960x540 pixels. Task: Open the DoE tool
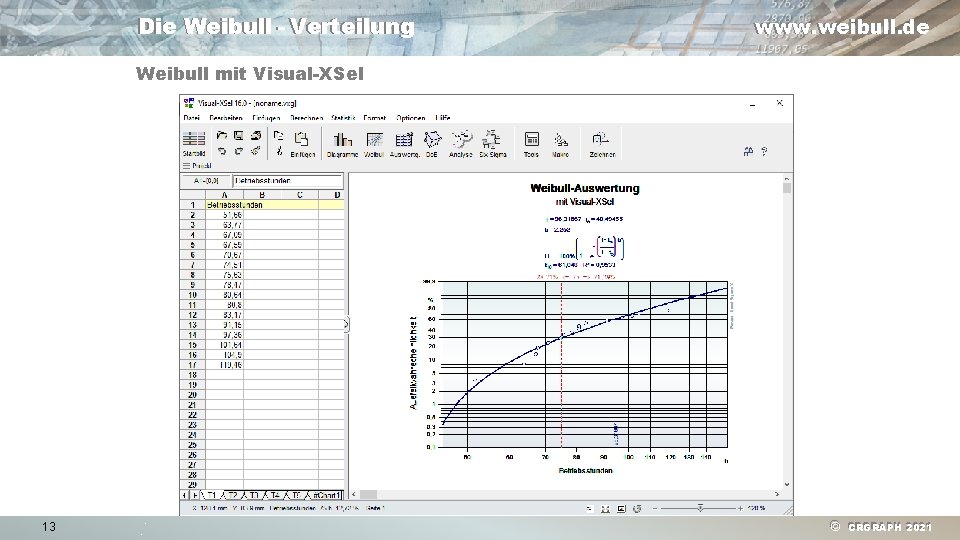point(432,144)
